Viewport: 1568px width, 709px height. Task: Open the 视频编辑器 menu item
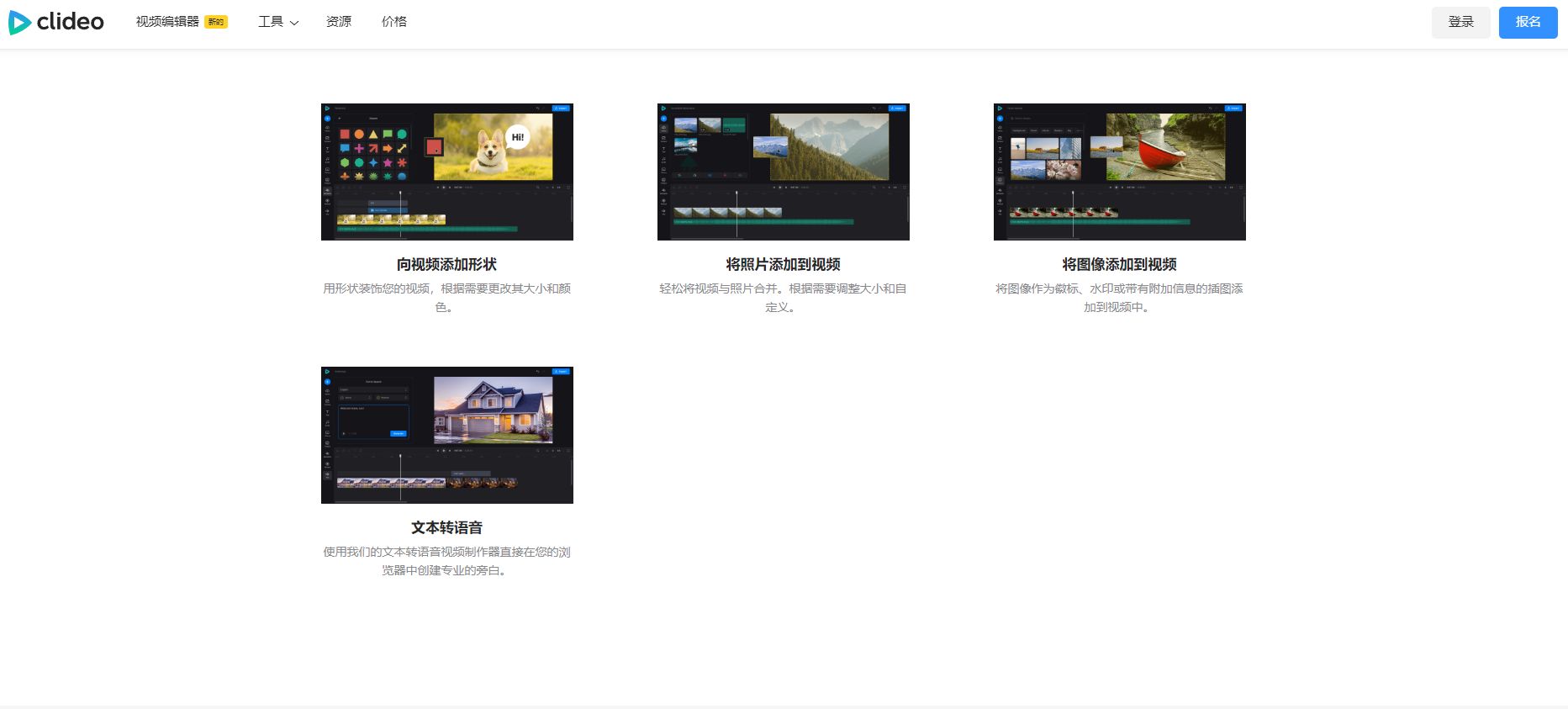point(167,22)
